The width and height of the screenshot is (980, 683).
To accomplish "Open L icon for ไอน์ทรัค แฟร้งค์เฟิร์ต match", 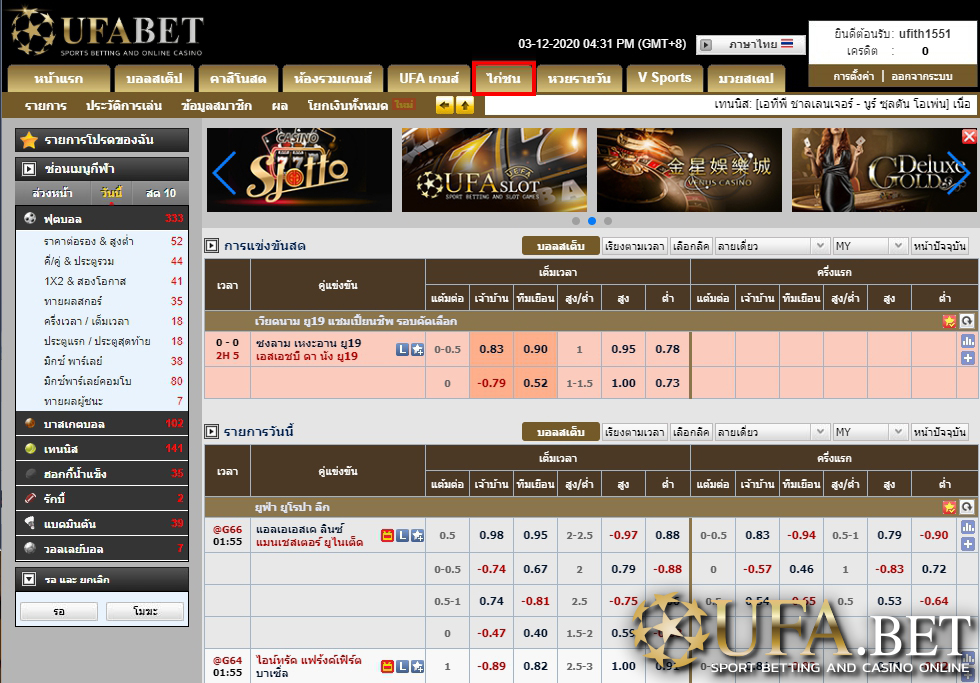I will pyautogui.click(x=402, y=667).
